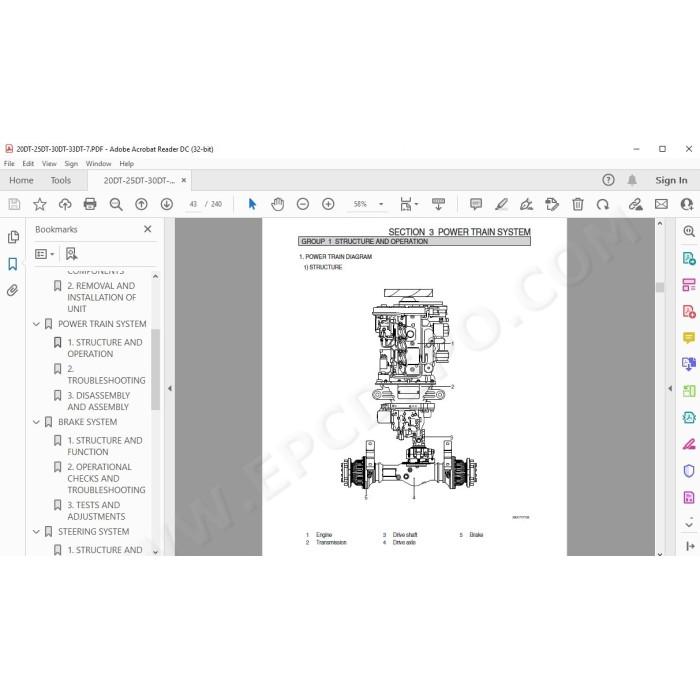The width and height of the screenshot is (700, 700).
Task: Zoom out with minus icon
Action: tap(303, 204)
